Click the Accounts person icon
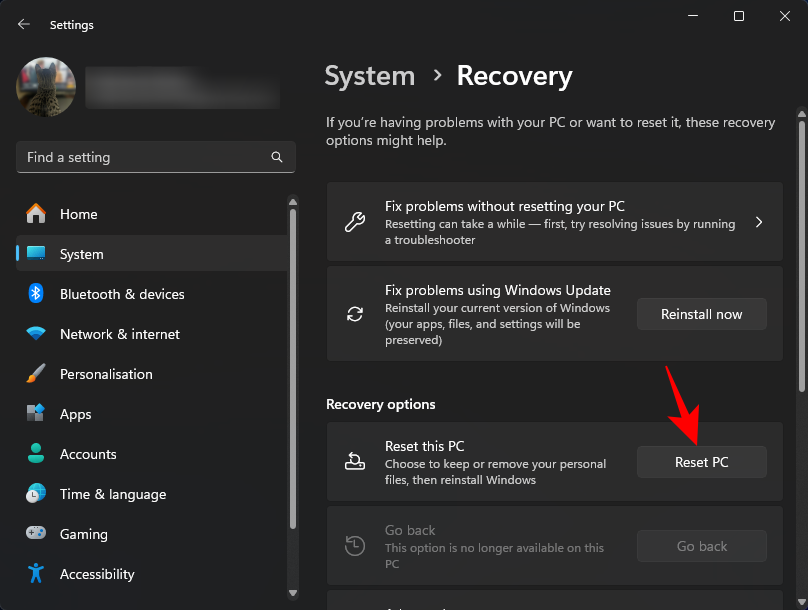 click(x=36, y=453)
